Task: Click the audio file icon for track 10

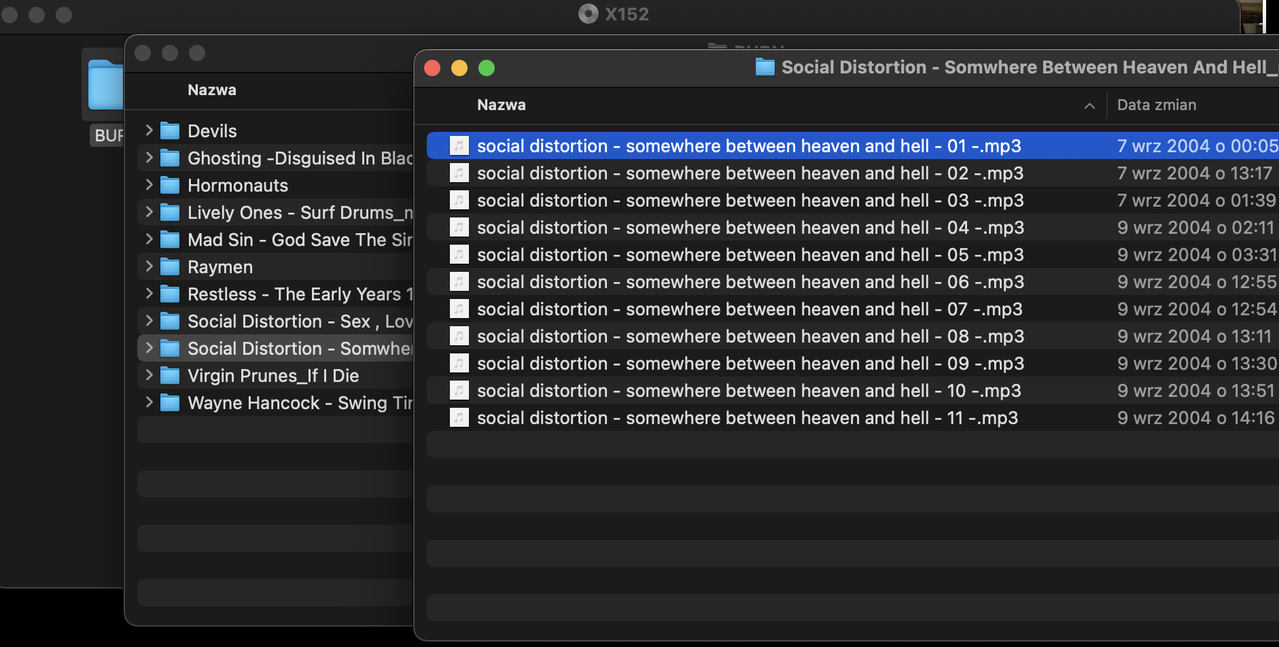Action: pos(459,391)
